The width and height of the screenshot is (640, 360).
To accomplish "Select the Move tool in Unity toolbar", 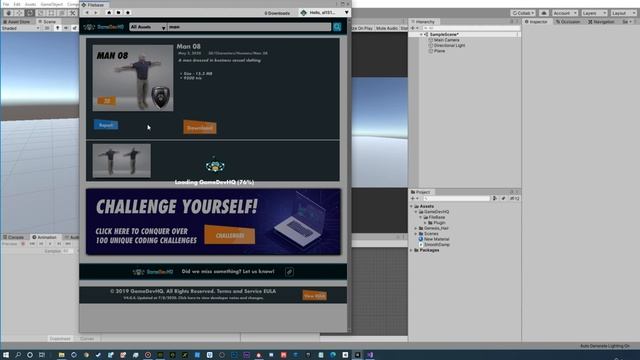I will 19,13.
